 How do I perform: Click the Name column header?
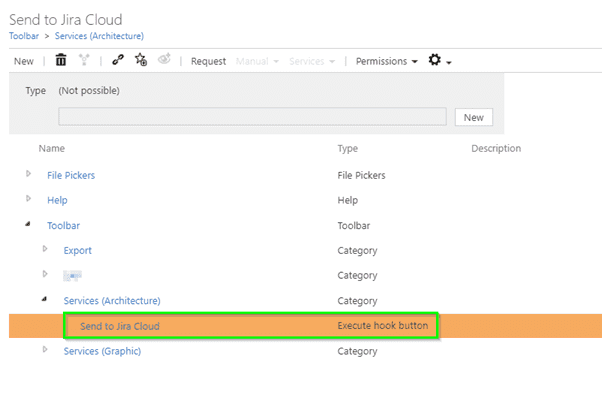[51, 149]
